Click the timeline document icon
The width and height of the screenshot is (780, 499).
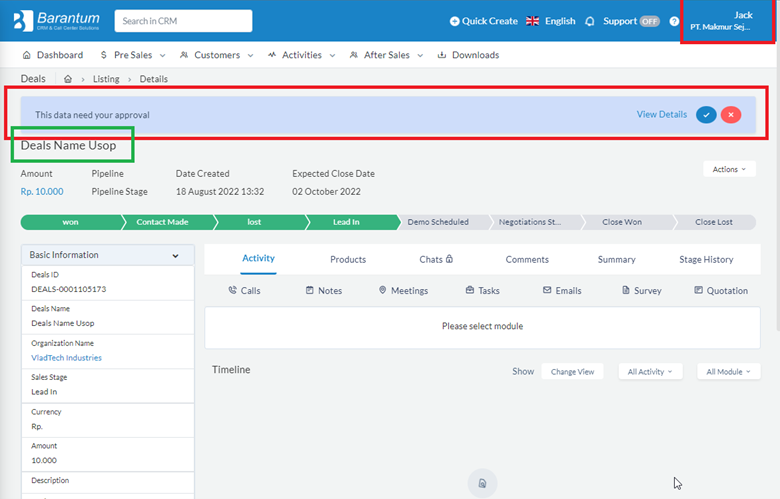pyautogui.click(x=482, y=483)
